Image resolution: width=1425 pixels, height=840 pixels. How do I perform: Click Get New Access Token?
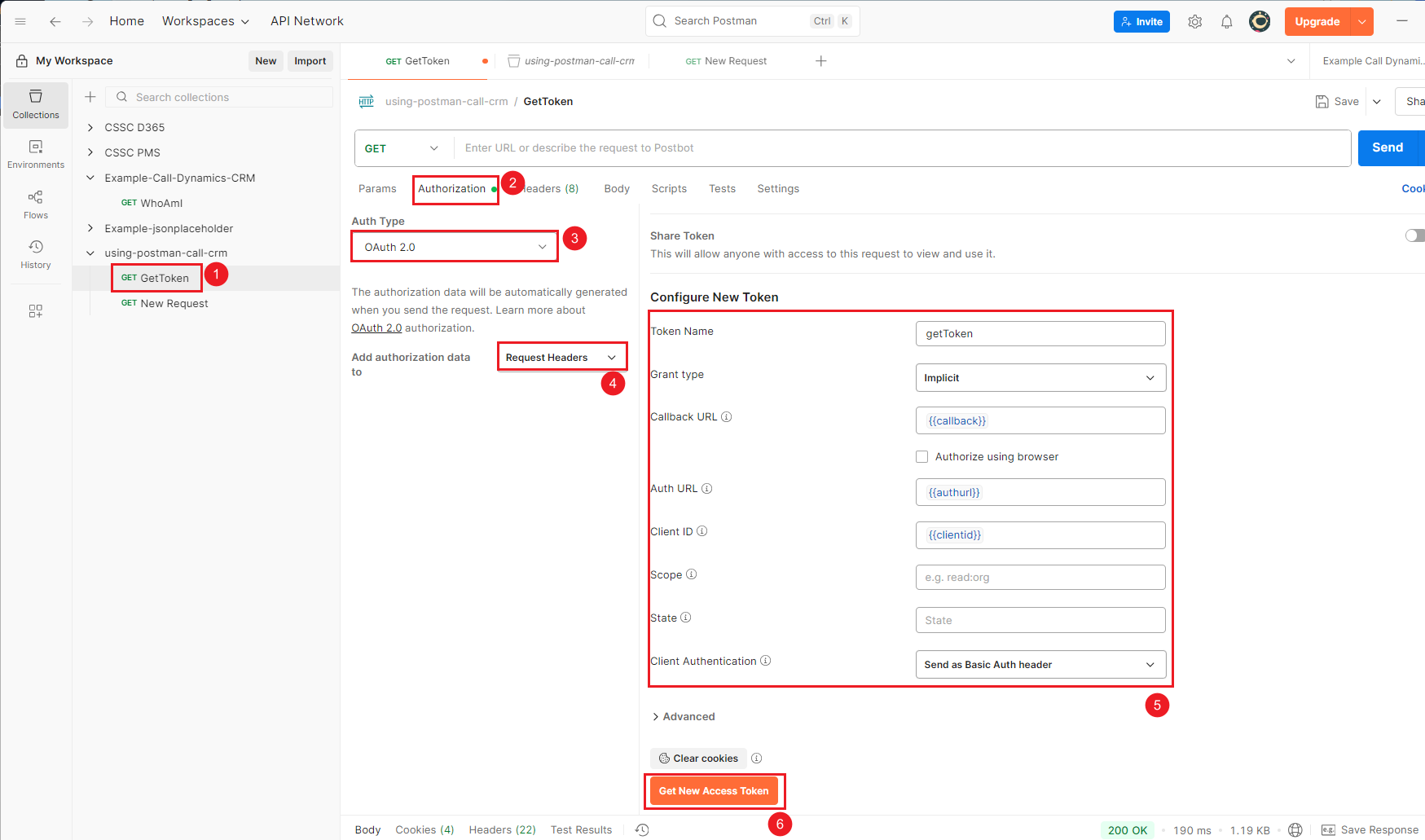[714, 791]
